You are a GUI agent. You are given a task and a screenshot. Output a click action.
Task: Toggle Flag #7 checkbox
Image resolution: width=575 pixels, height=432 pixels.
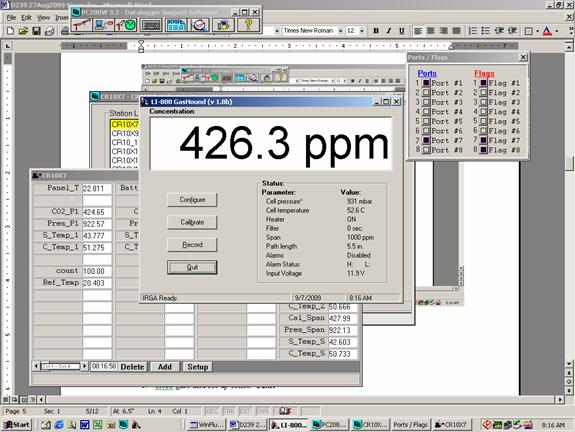pyautogui.click(x=484, y=140)
